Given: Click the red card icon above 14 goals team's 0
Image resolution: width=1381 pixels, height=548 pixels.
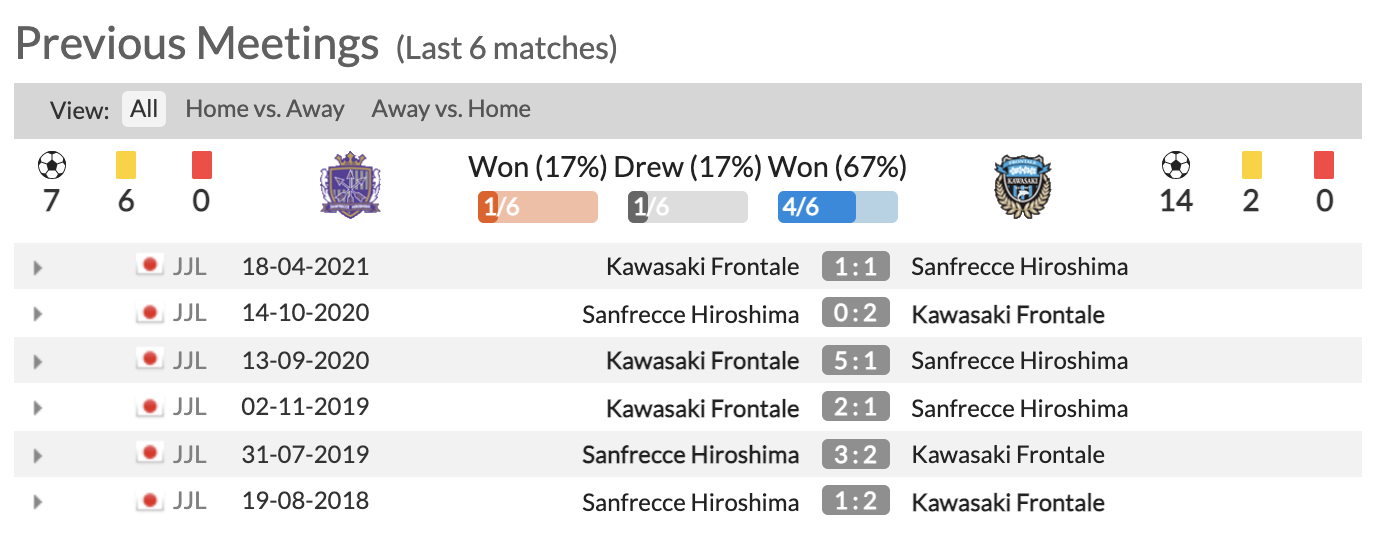Looking at the screenshot, I should (x=1324, y=165).
